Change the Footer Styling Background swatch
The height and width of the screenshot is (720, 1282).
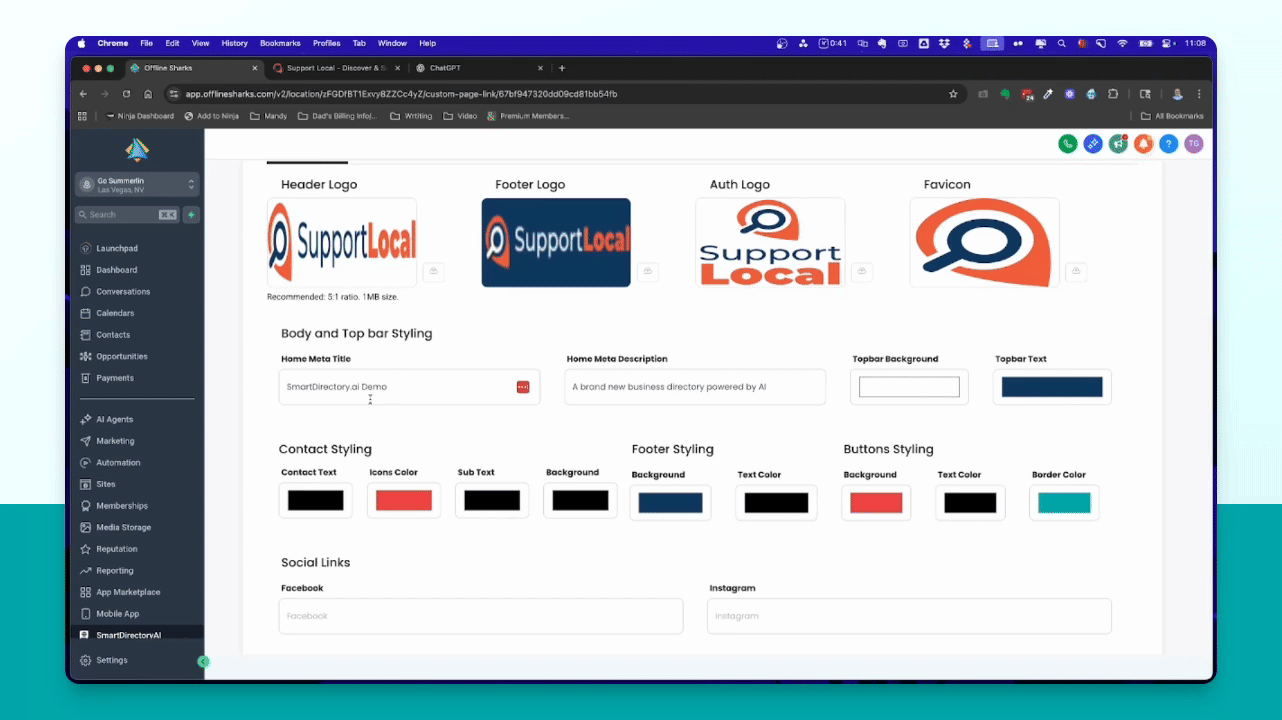(670, 503)
